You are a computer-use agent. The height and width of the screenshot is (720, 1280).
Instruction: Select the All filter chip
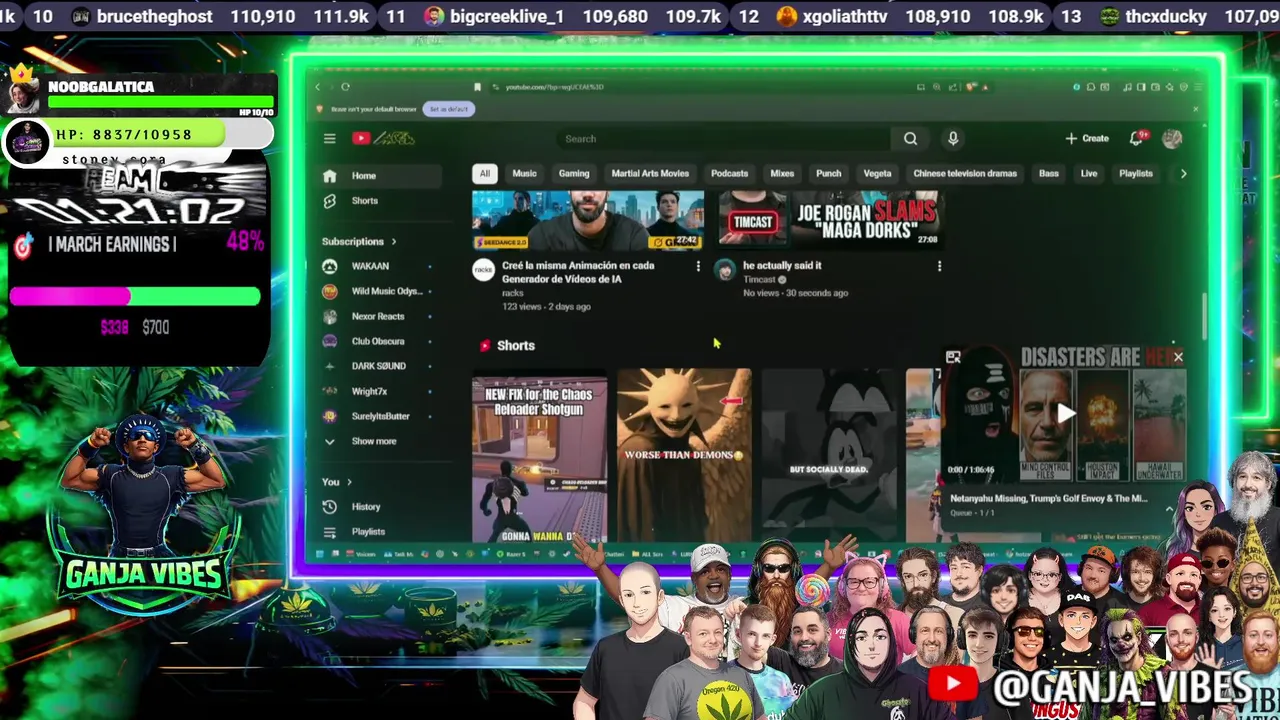(x=484, y=174)
